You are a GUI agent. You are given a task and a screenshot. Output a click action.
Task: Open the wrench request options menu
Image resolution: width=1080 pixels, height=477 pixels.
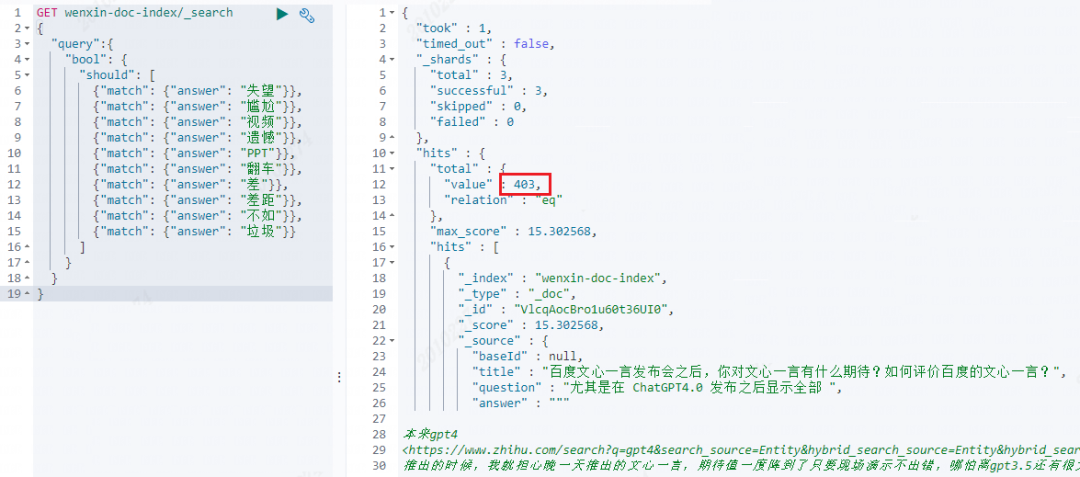point(307,14)
